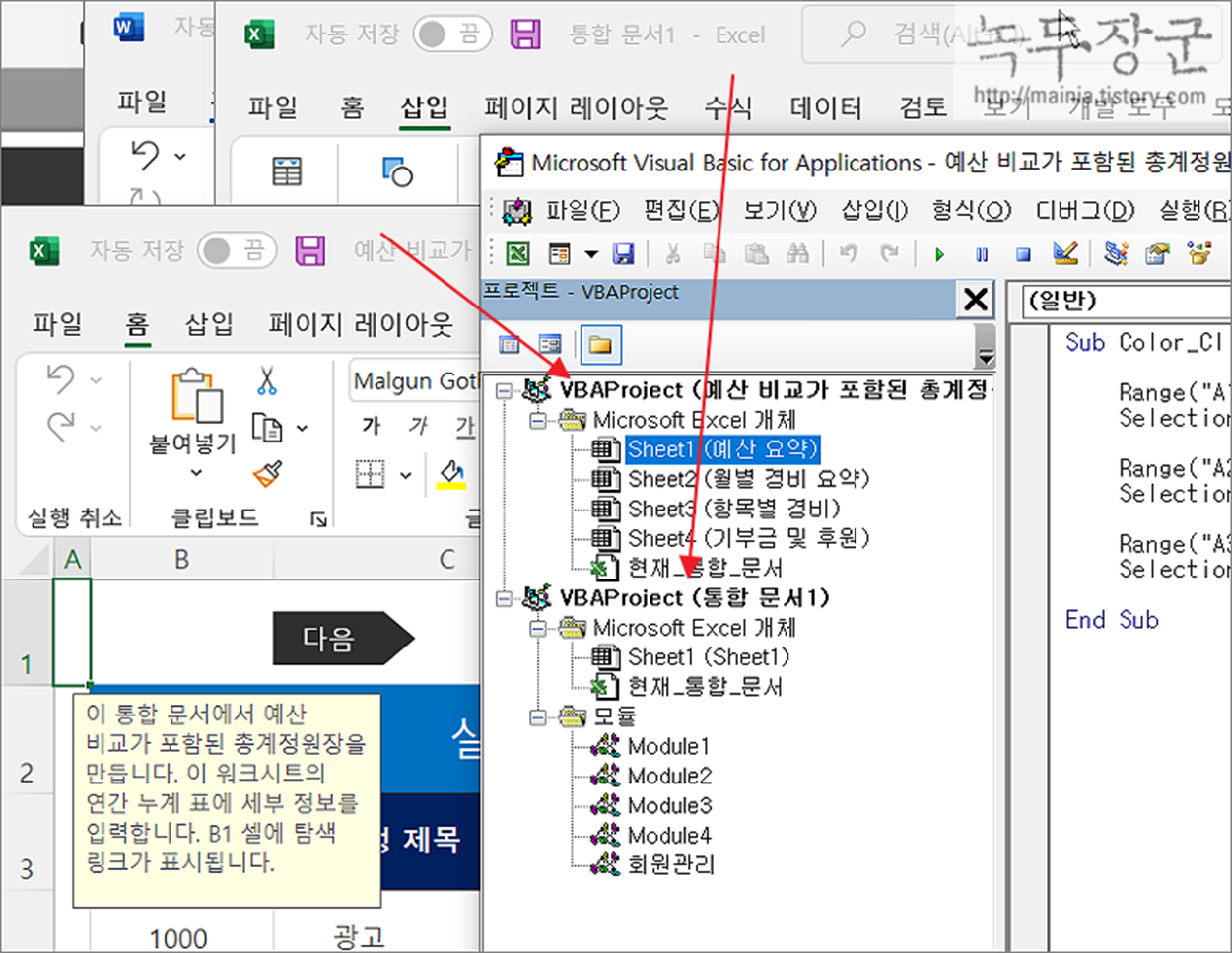Toggle Design Mode icon in VBA toolbar

[x=1064, y=254]
